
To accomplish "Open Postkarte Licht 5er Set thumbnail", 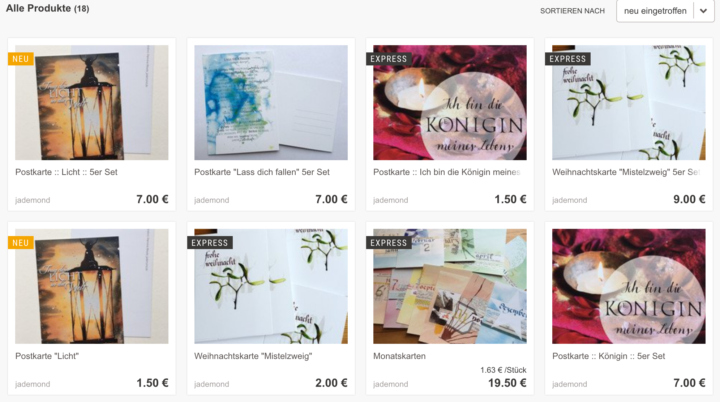I will tap(91, 102).
